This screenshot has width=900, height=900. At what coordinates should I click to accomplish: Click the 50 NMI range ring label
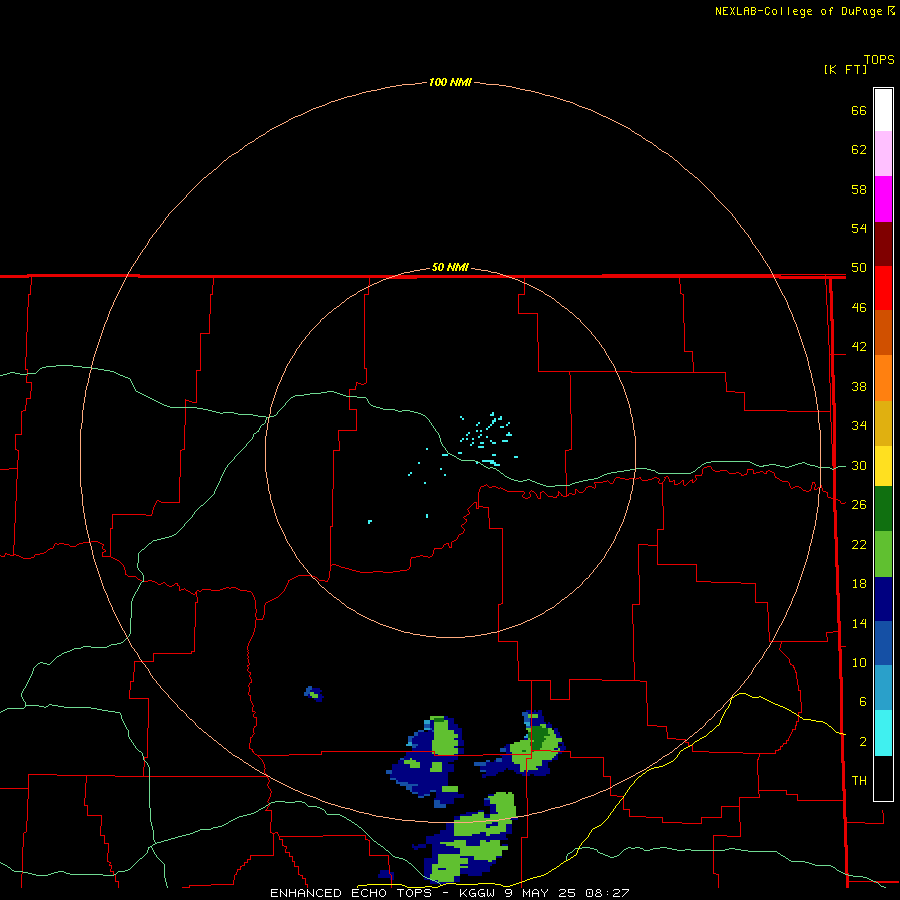[450, 267]
